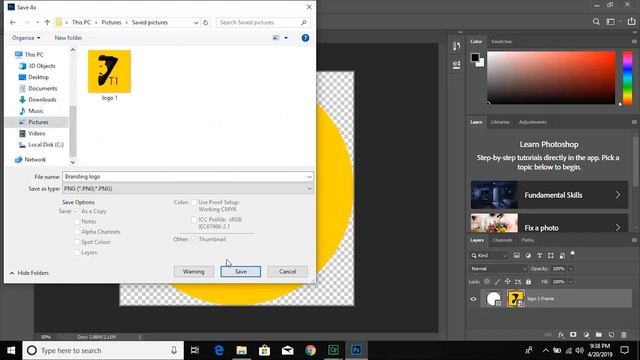The height and width of the screenshot is (360, 640).
Task: Click the Photoshop search magnifier icon
Action: tap(596, 22)
